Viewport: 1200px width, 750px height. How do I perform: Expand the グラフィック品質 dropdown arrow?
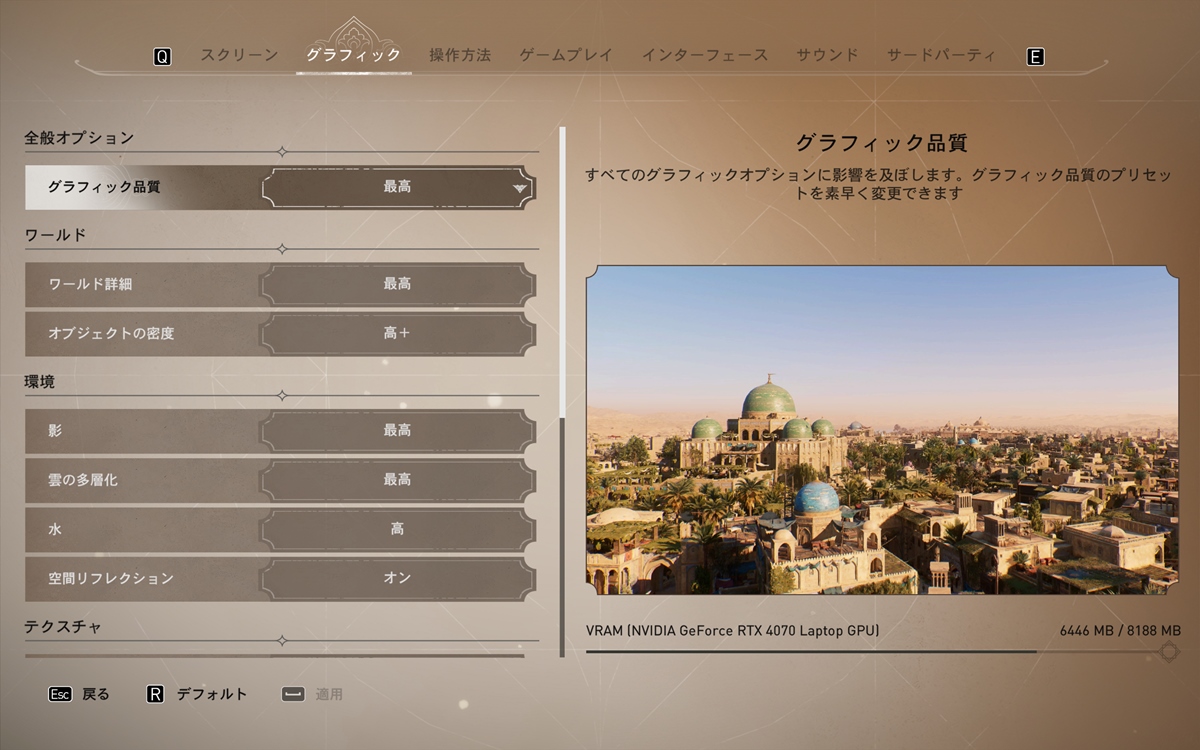[x=520, y=188]
